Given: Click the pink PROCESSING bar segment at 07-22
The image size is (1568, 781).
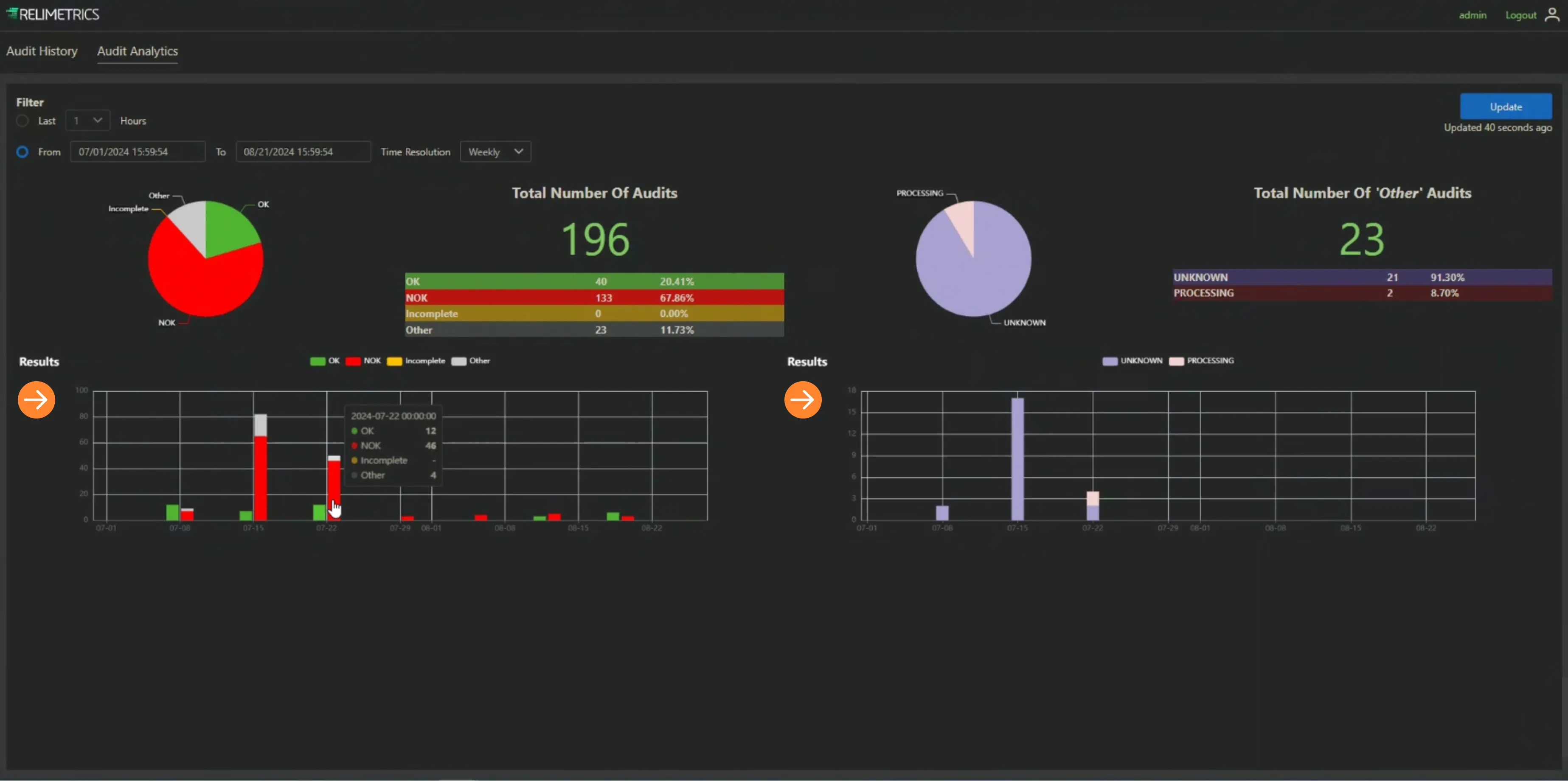Looking at the screenshot, I should pyautogui.click(x=1093, y=498).
